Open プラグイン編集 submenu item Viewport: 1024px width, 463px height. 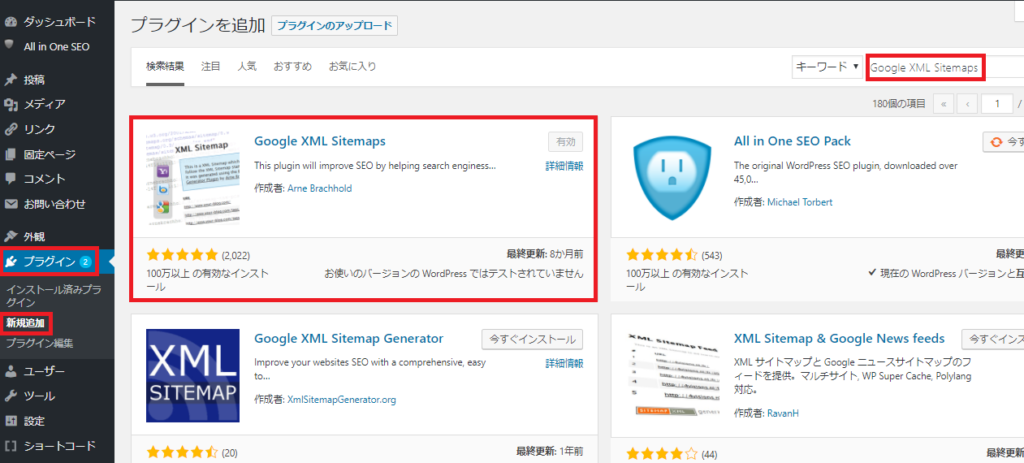pos(40,343)
